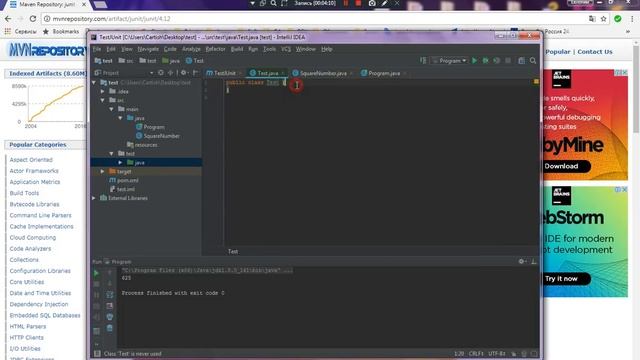640x360 pixels.
Task: Open Run window settings gear
Action: pyautogui.click(x=521, y=261)
